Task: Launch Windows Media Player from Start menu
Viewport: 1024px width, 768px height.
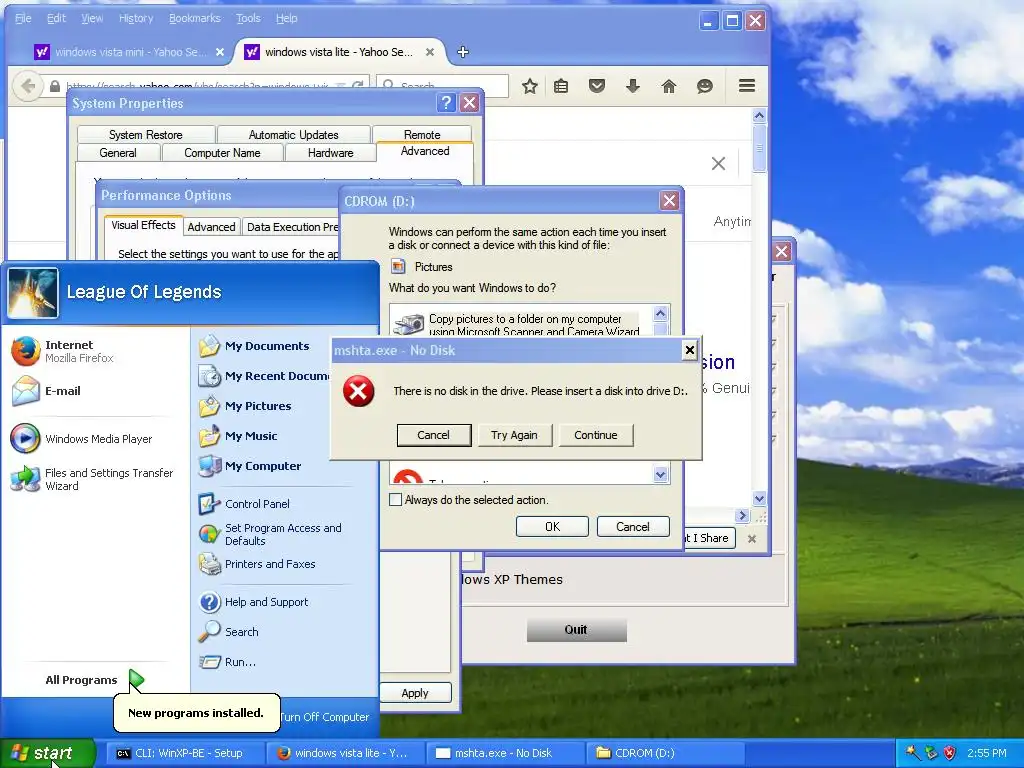Action: (x=82, y=438)
